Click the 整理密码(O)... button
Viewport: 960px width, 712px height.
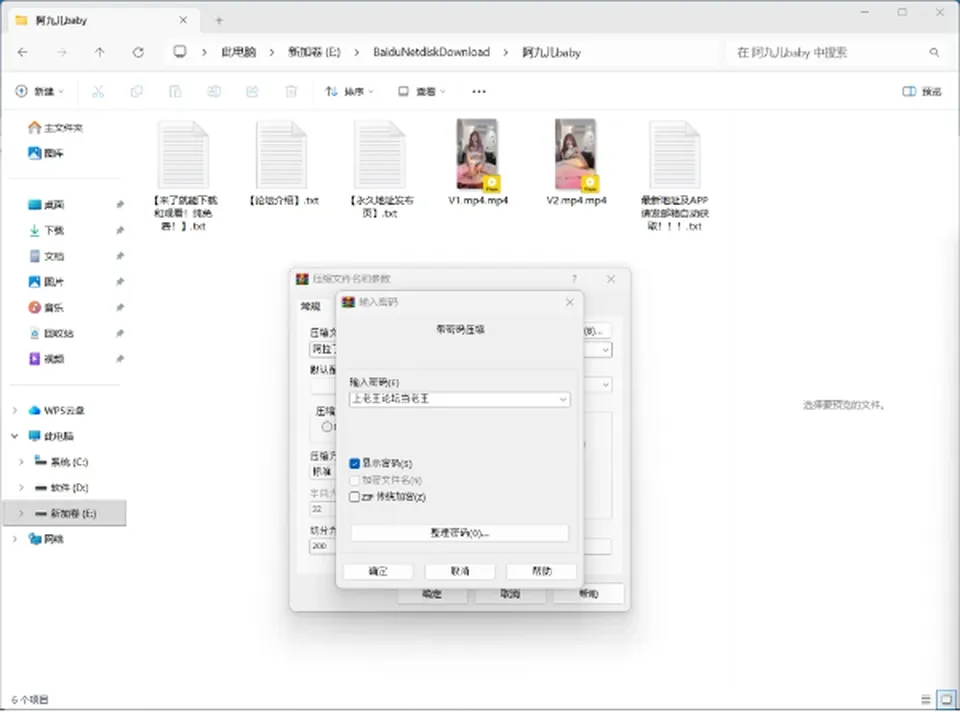460,533
